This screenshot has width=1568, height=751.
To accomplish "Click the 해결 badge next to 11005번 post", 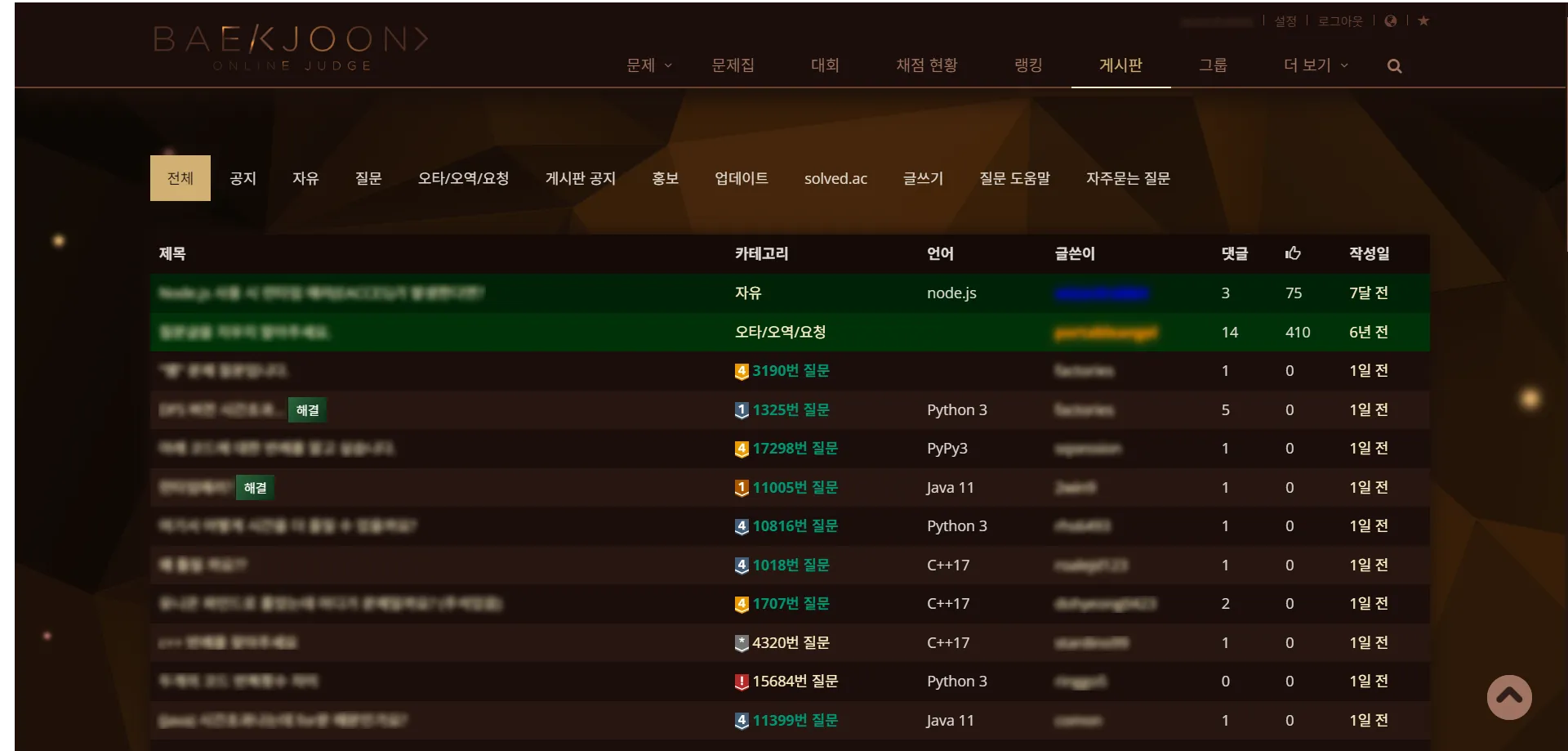I will coord(256,488).
